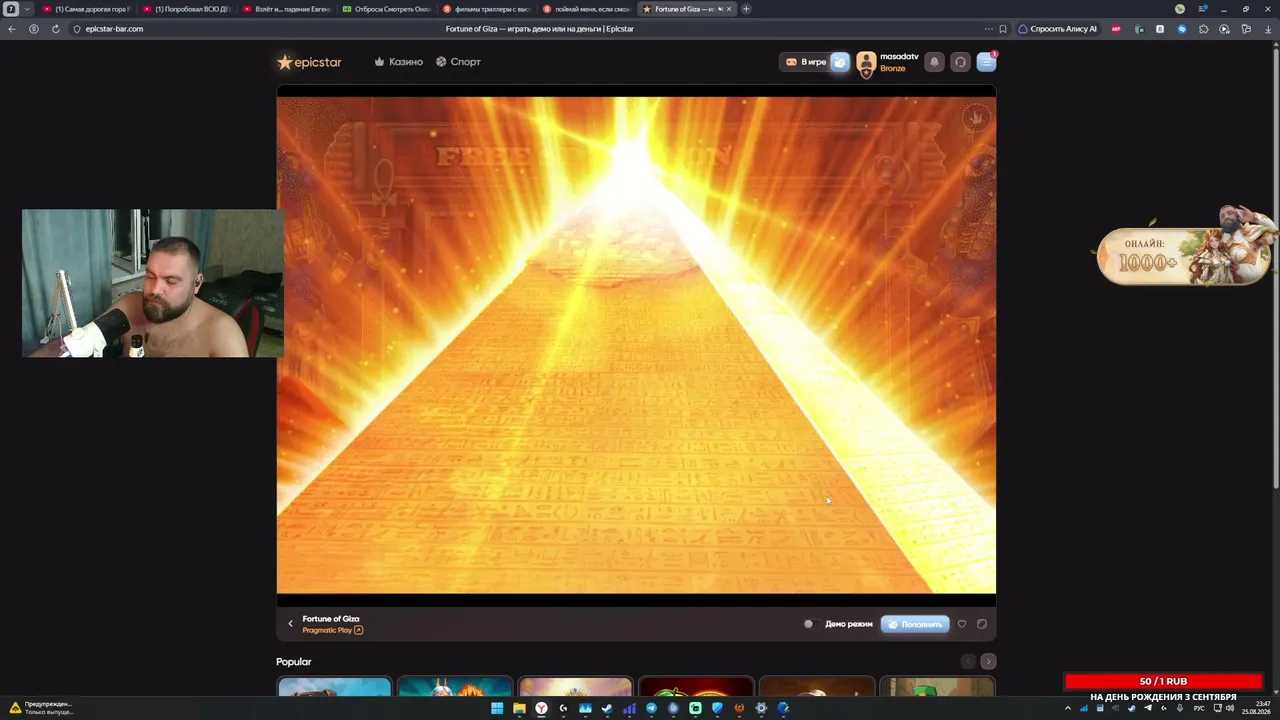This screenshot has height=720, width=1280.
Task: Open the notifications bell
Action: point(934,62)
